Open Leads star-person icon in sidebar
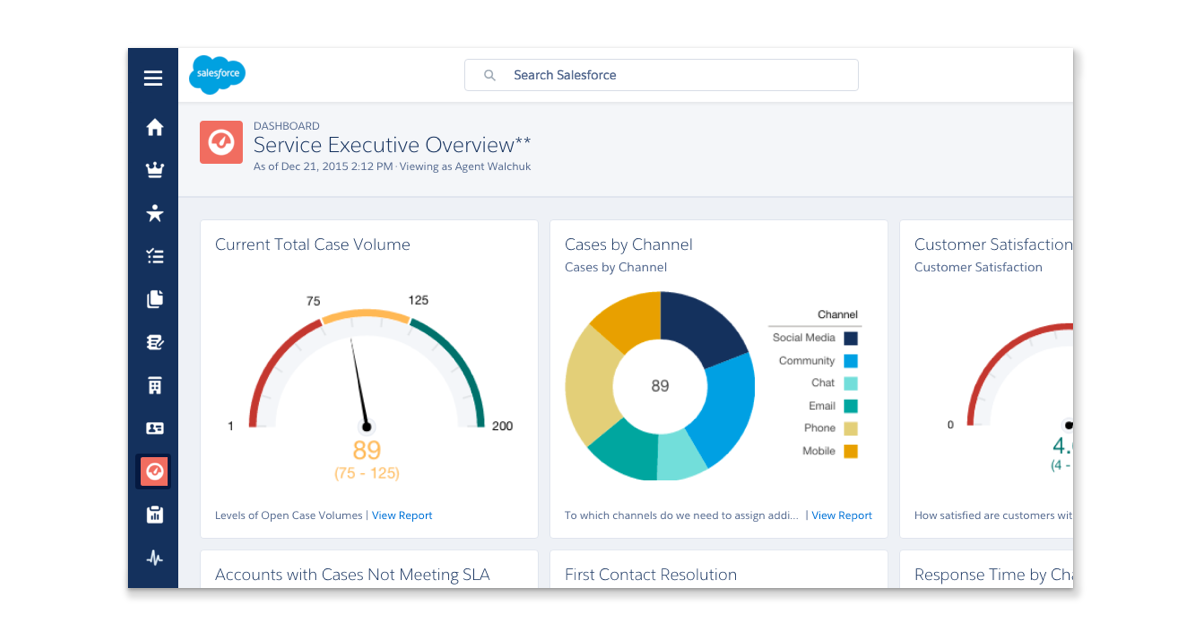Viewport: 1200px width, 640px height. pyautogui.click(x=154, y=213)
